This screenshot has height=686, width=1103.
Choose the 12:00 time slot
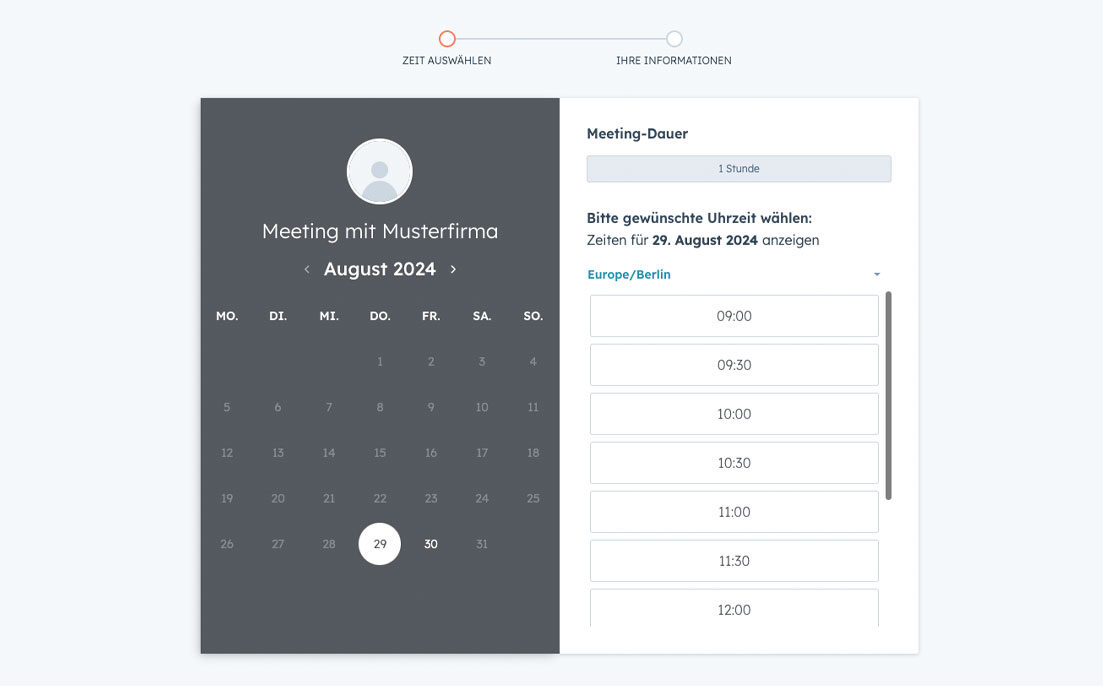point(734,608)
